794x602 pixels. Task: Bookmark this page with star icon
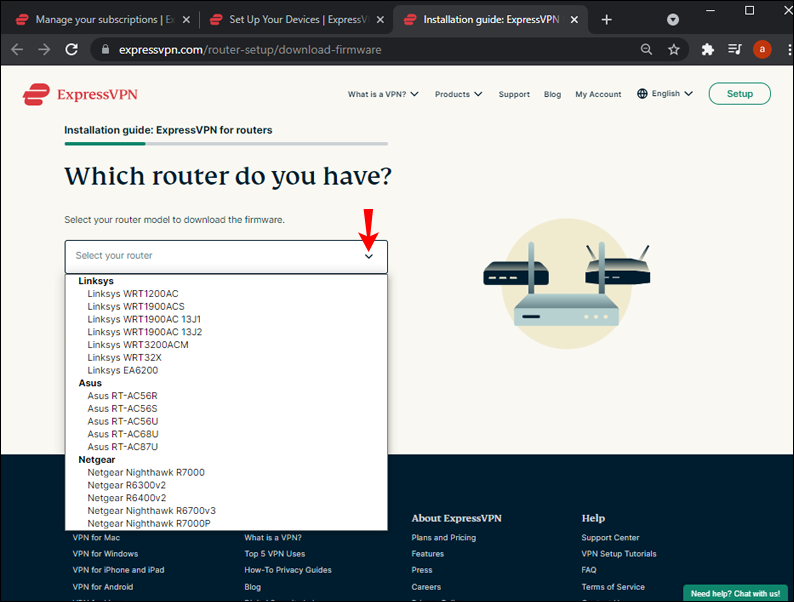click(x=674, y=49)
